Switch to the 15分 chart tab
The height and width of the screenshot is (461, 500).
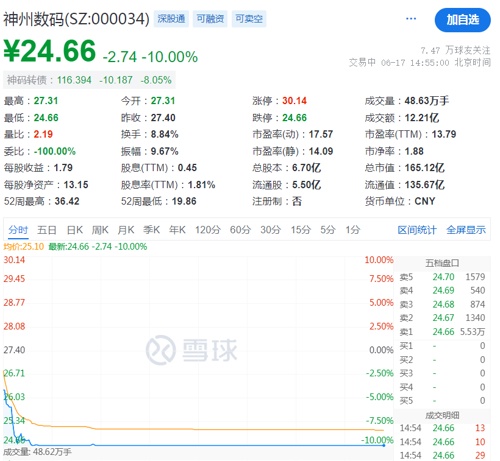(x=301, y=230)
